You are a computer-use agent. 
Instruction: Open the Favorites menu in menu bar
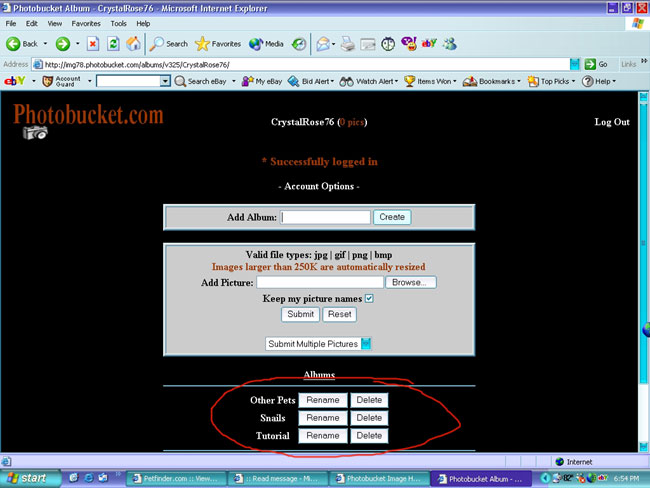coord(86,24)
